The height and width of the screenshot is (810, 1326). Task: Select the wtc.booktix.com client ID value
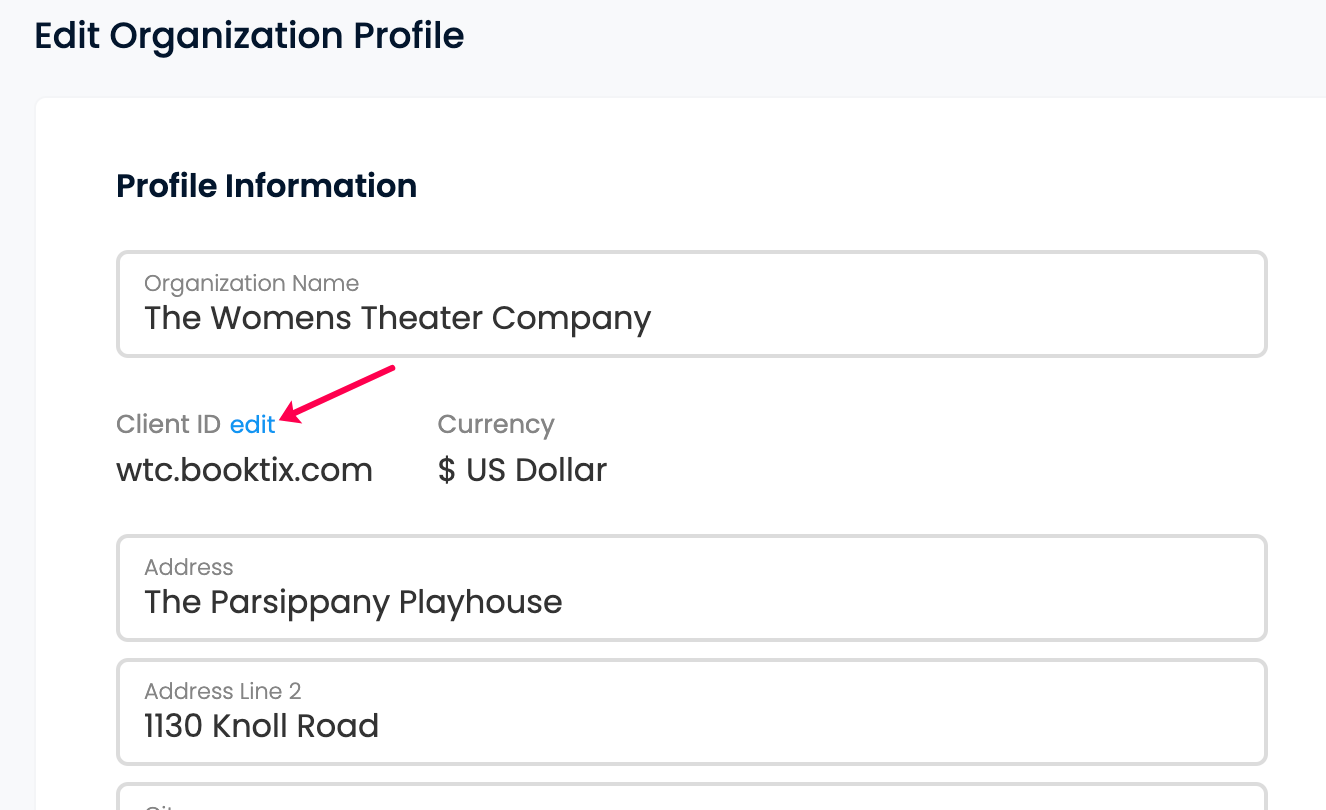coord(244,470)
